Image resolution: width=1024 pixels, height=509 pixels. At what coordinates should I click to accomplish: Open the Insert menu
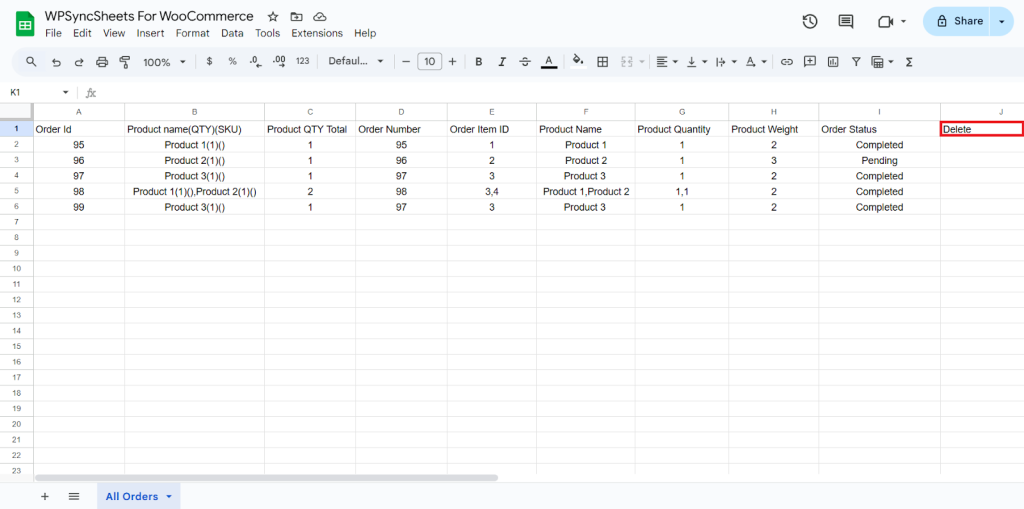150,33
